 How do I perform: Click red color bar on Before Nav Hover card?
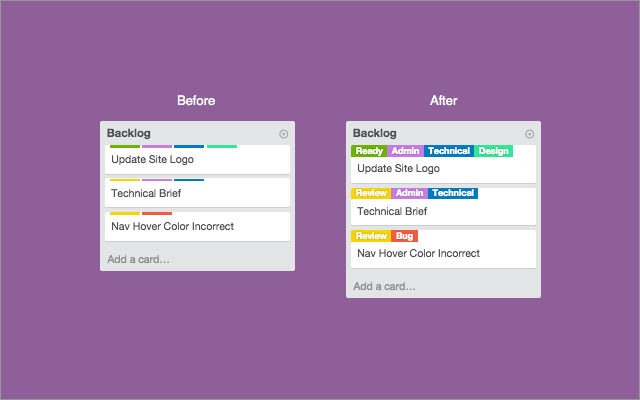(157, 213)
